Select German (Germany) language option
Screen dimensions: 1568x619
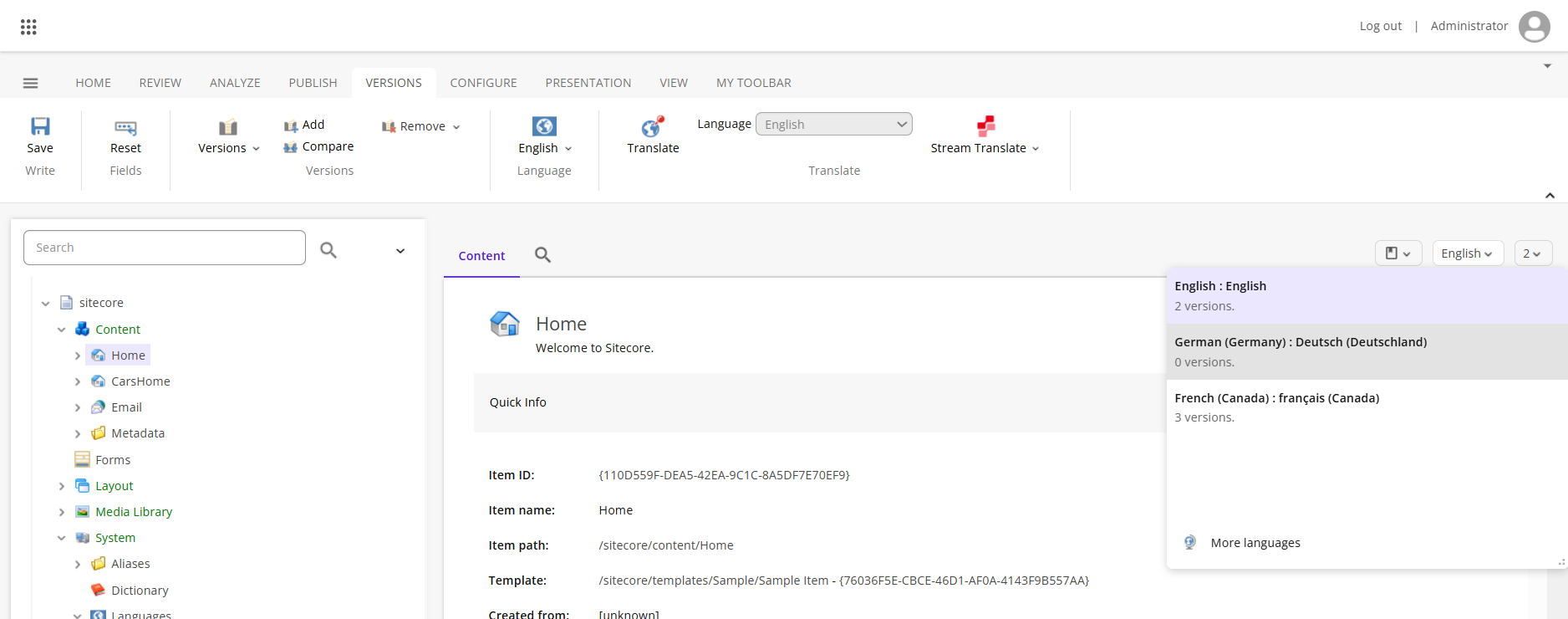(1367, 351)
